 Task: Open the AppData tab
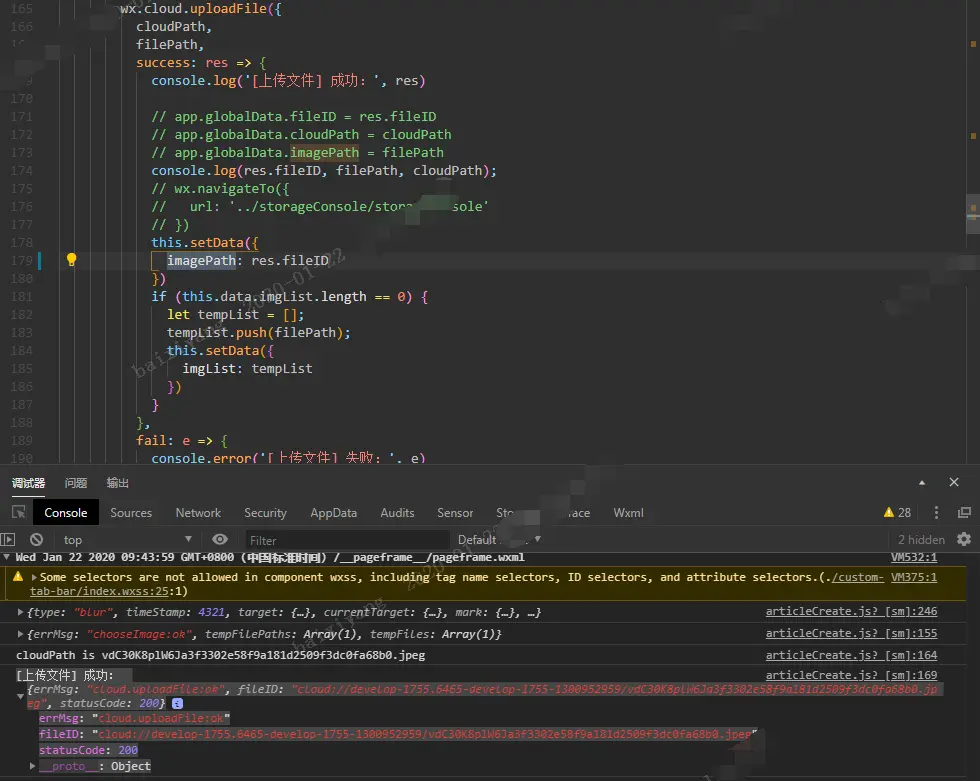point(333,512)
